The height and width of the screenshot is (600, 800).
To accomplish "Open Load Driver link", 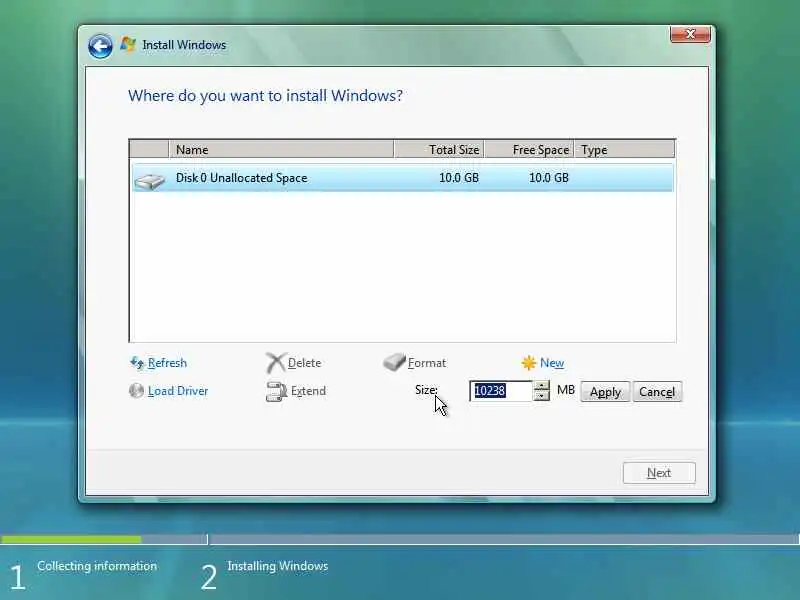I will [x=178, y=391].
